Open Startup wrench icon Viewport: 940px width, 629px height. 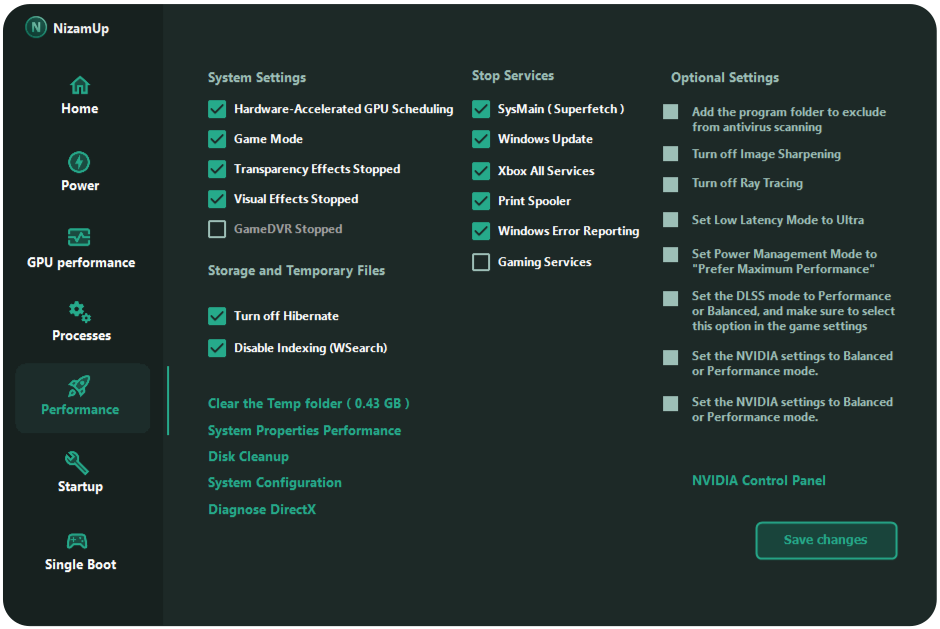point(78,463)
